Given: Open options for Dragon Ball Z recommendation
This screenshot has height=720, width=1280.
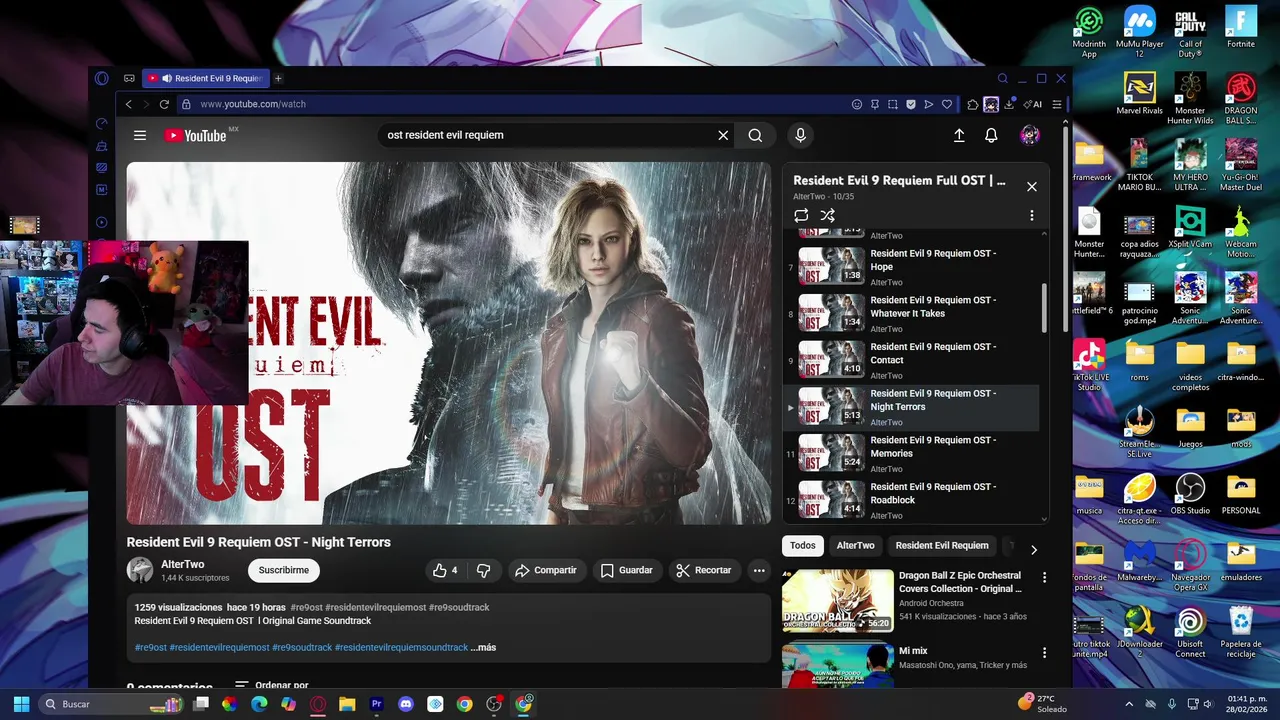Looking at the screenshot, I should tap(1044, 578).
